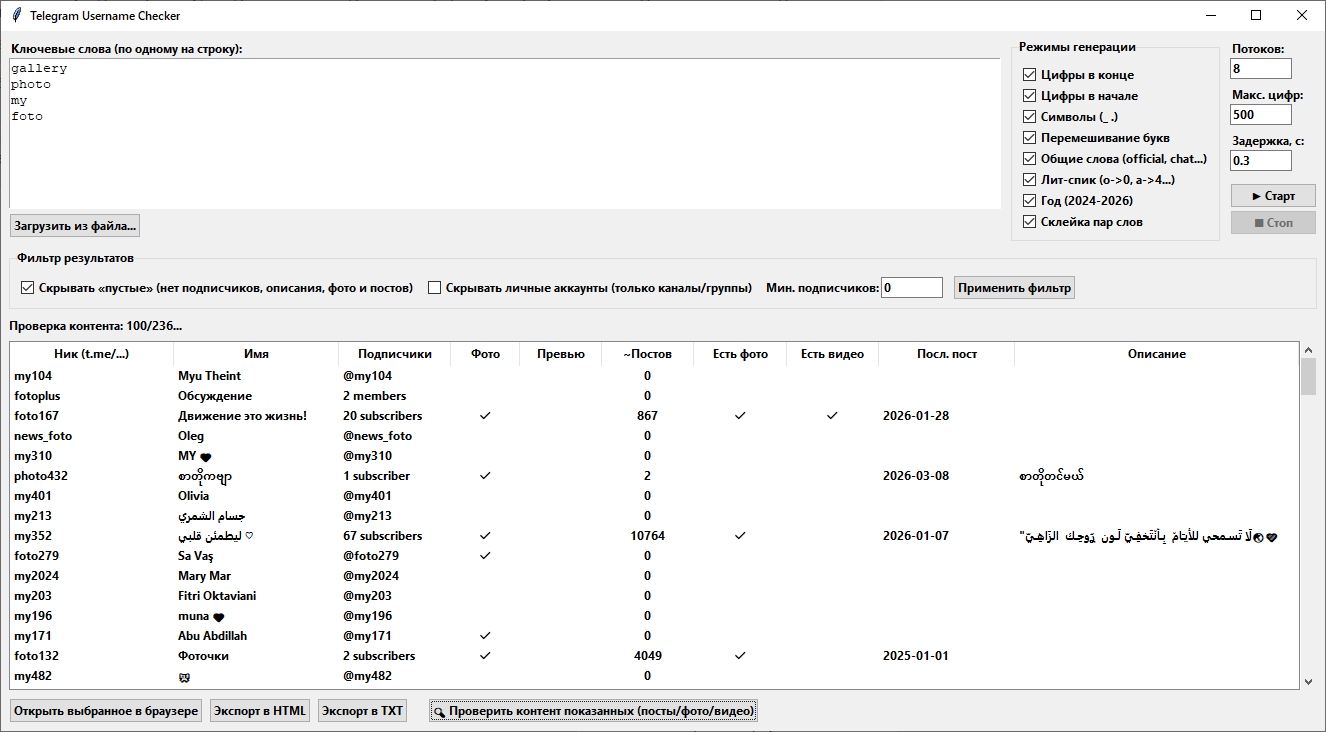The height and width of the screenshot is (732, 1326).
Task: Click the "Загрузить из файла..." button
Action: tap(75, 226)
